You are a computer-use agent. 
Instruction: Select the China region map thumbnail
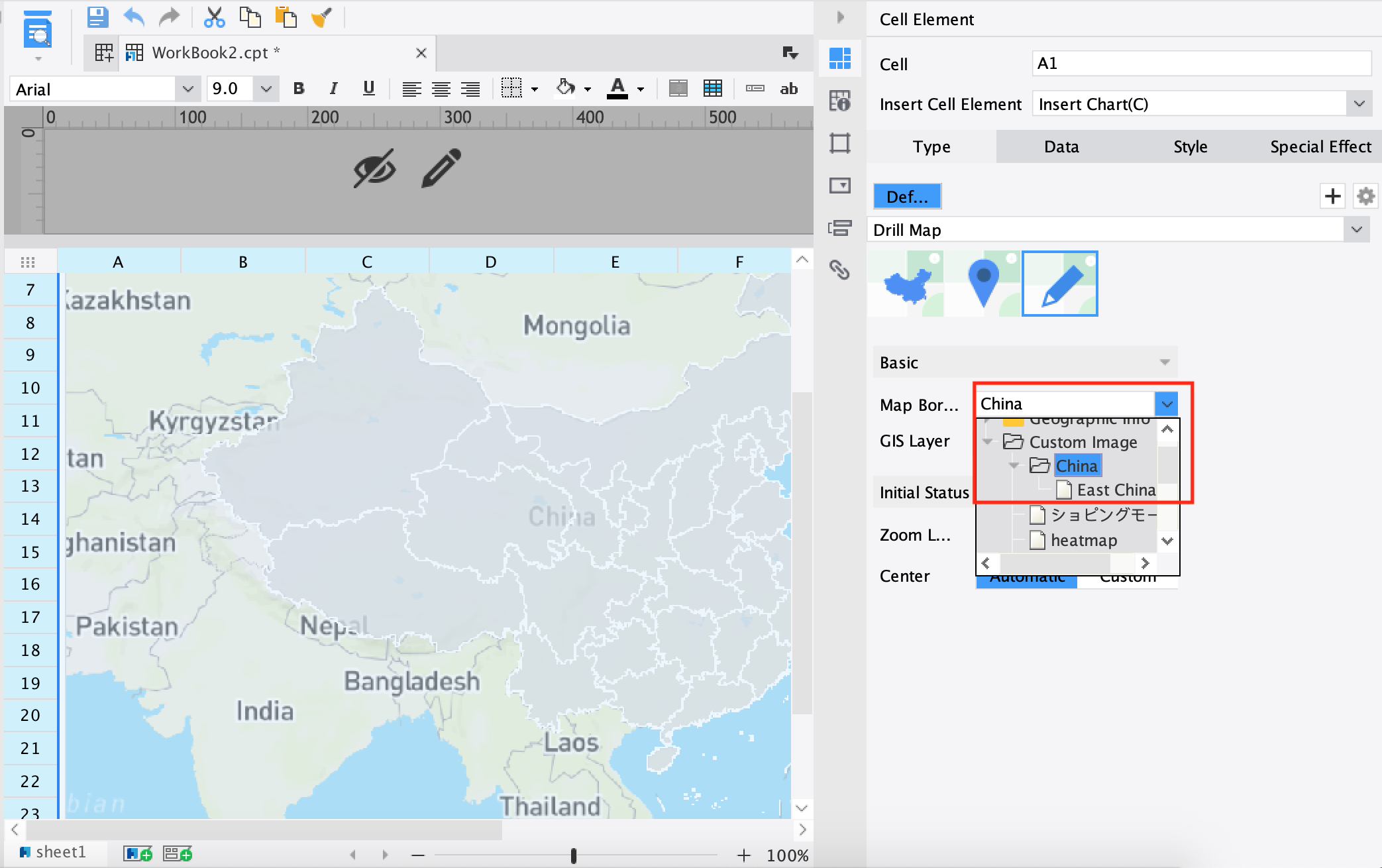pos(906,284)
